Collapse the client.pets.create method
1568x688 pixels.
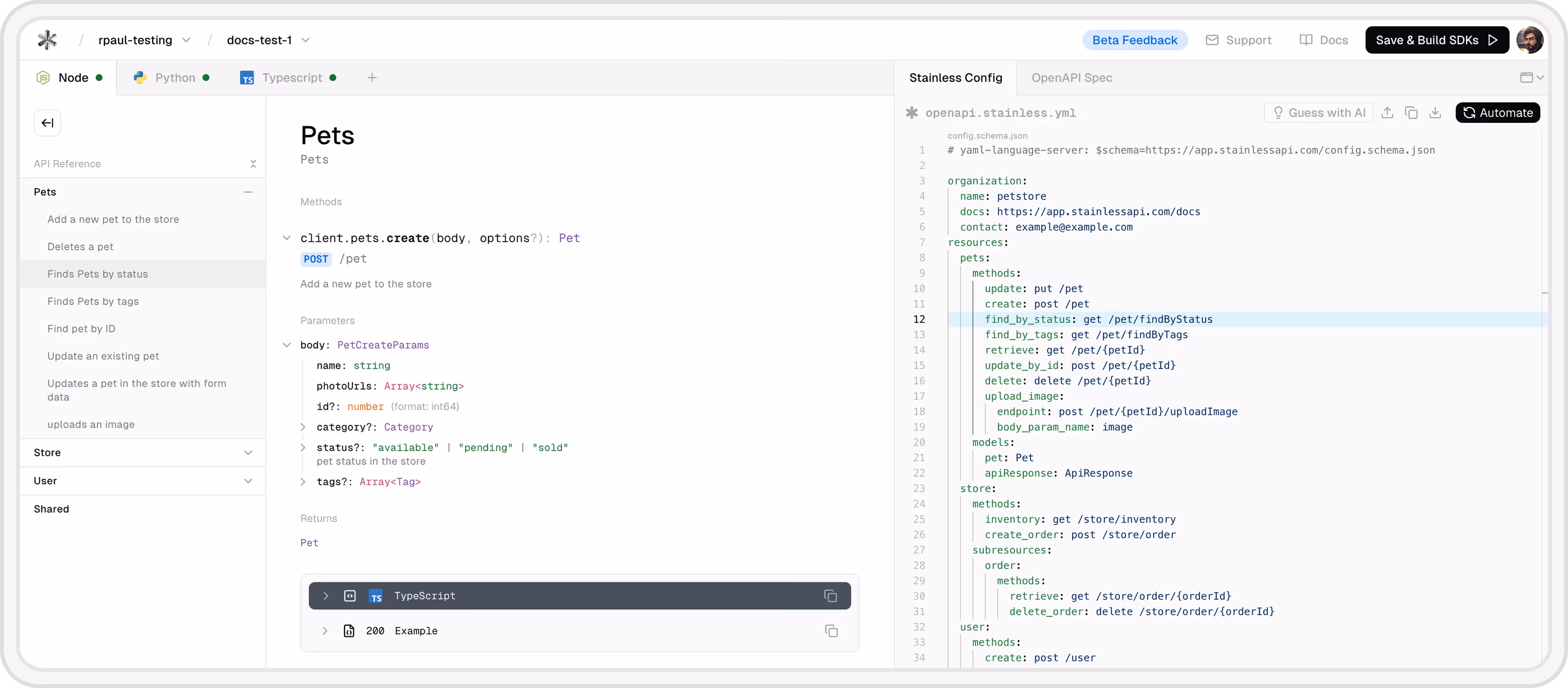286,238
